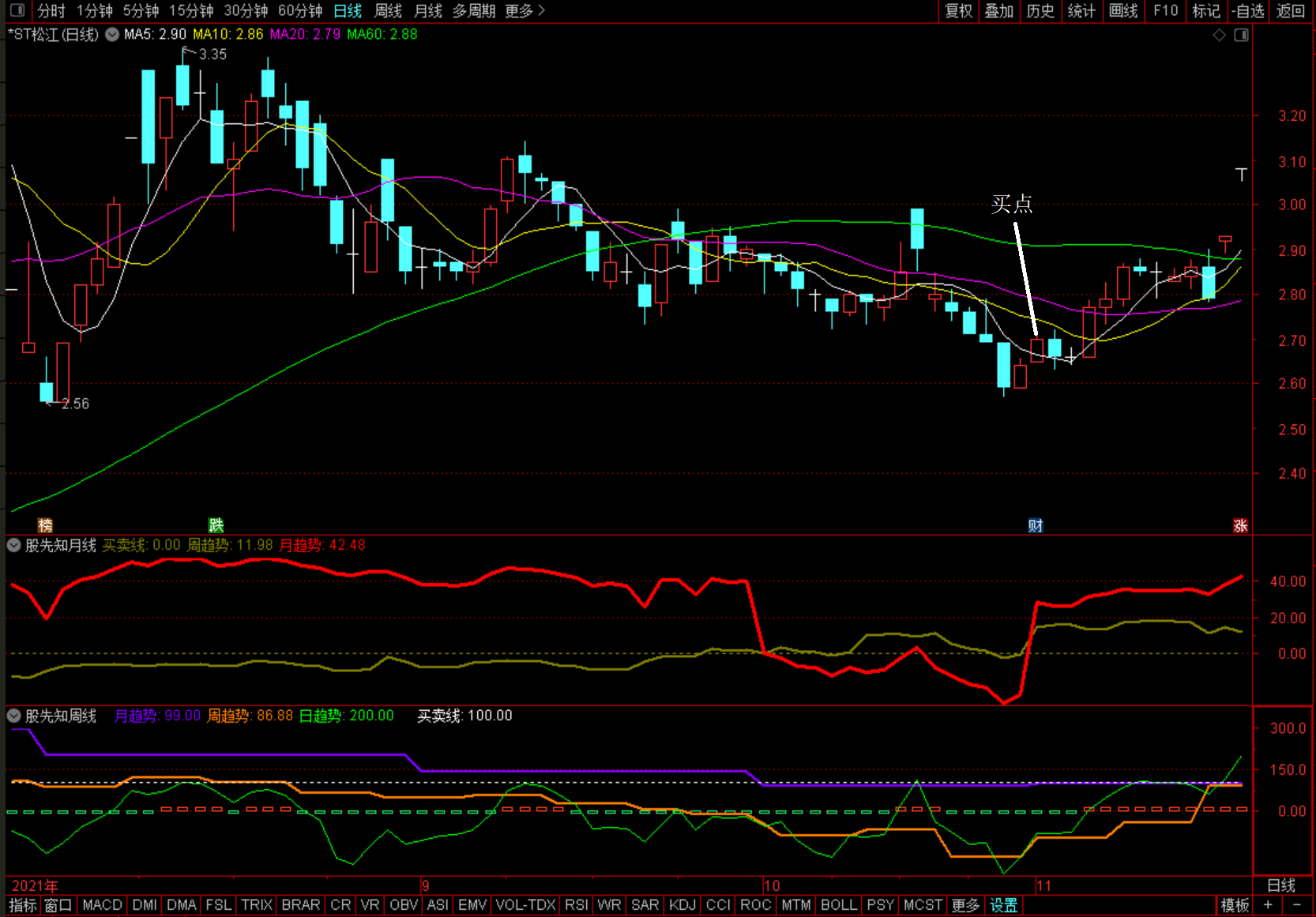Screen dimensions: 1316x917
Task: Apply the MACD indicator
Action: pos(103,905)
